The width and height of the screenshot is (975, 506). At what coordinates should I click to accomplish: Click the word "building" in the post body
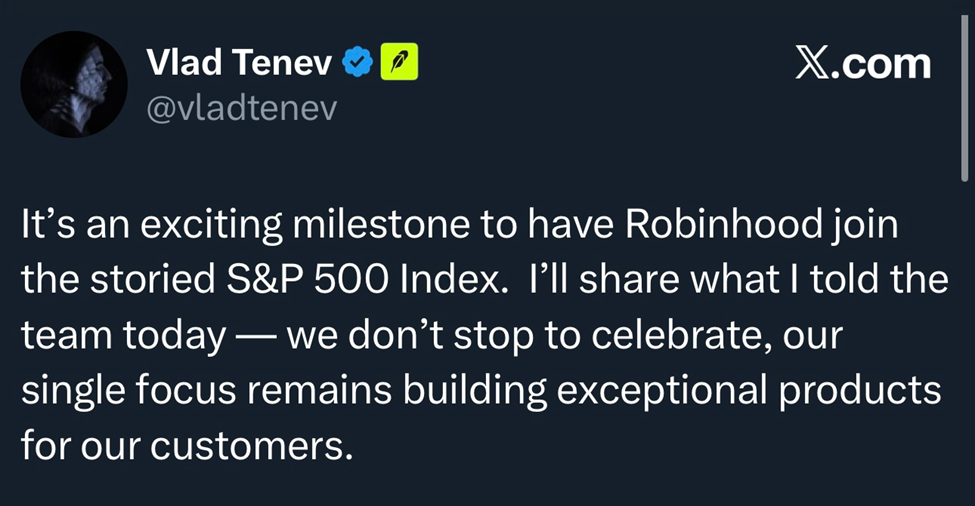[x=474, y=392]
